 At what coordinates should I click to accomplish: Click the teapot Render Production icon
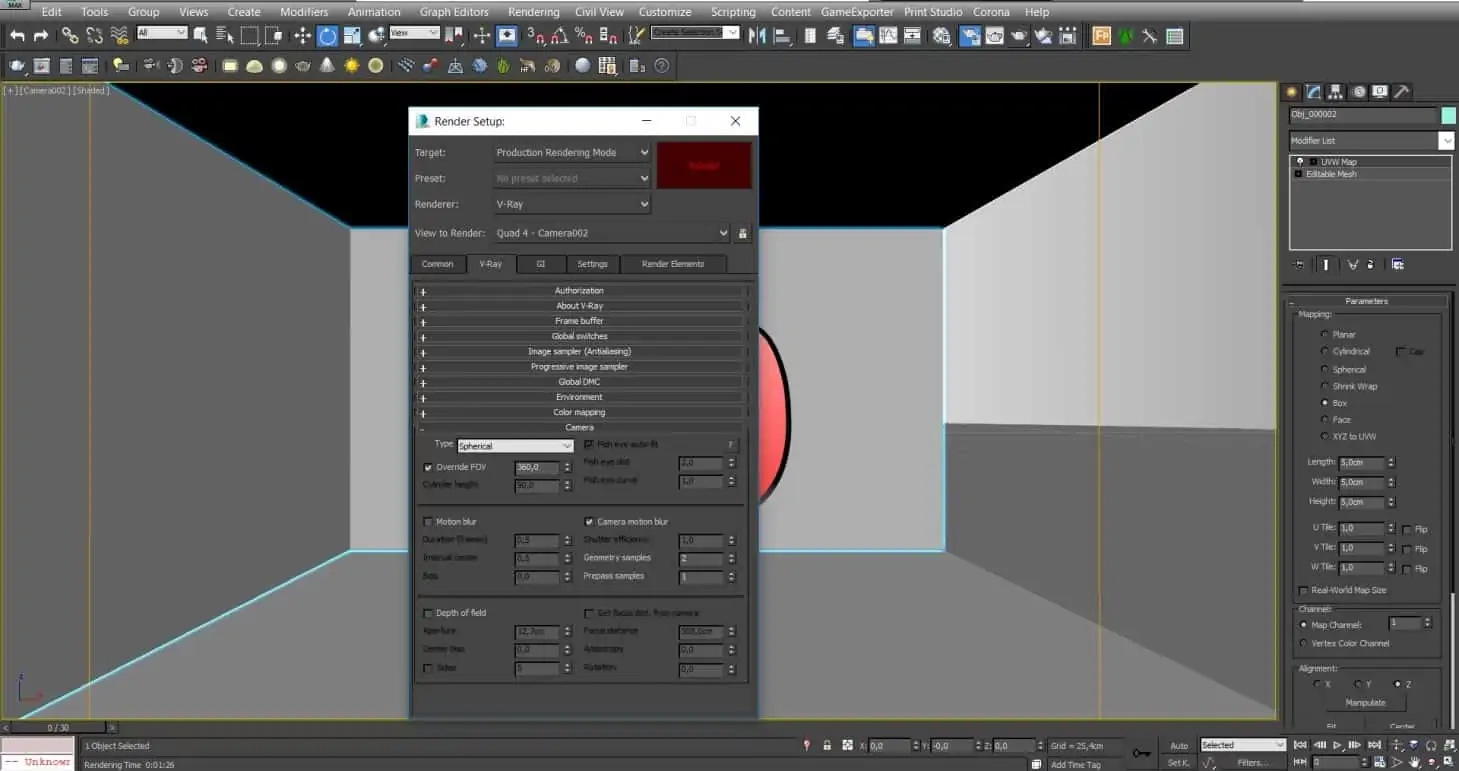[x=1018, y=36]
